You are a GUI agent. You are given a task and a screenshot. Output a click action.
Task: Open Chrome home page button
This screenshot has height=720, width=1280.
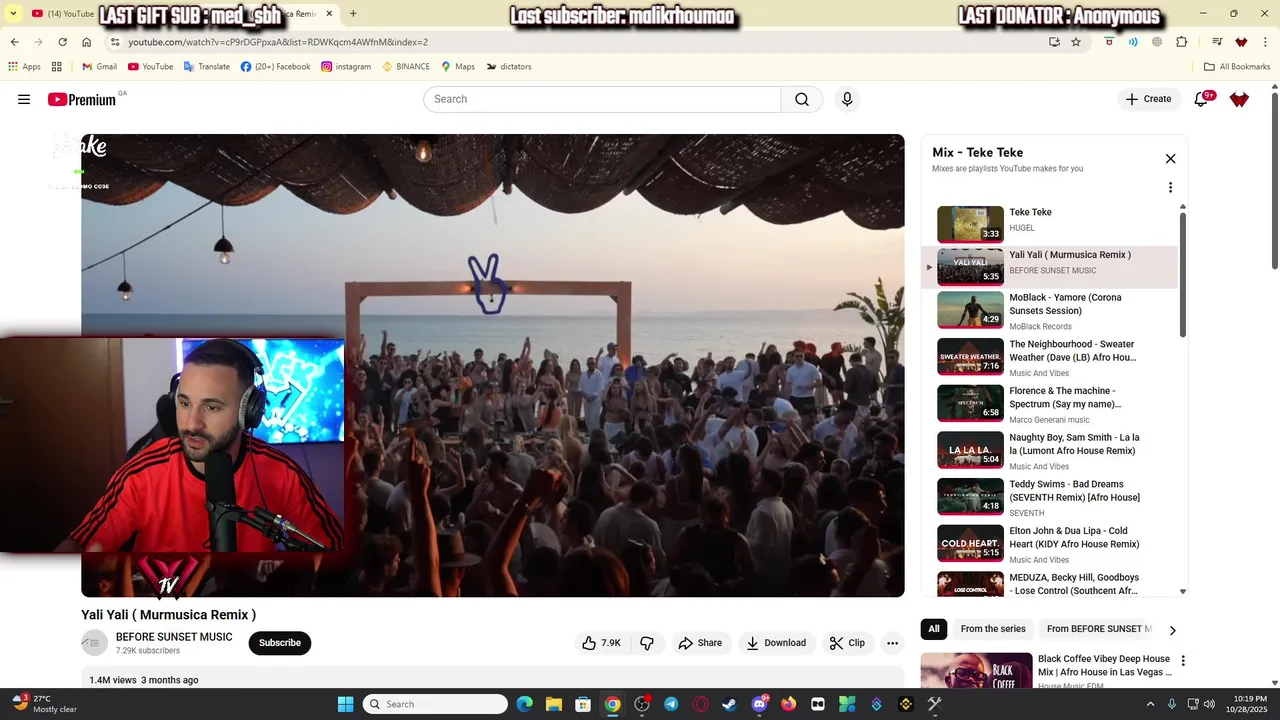[87, 42]
